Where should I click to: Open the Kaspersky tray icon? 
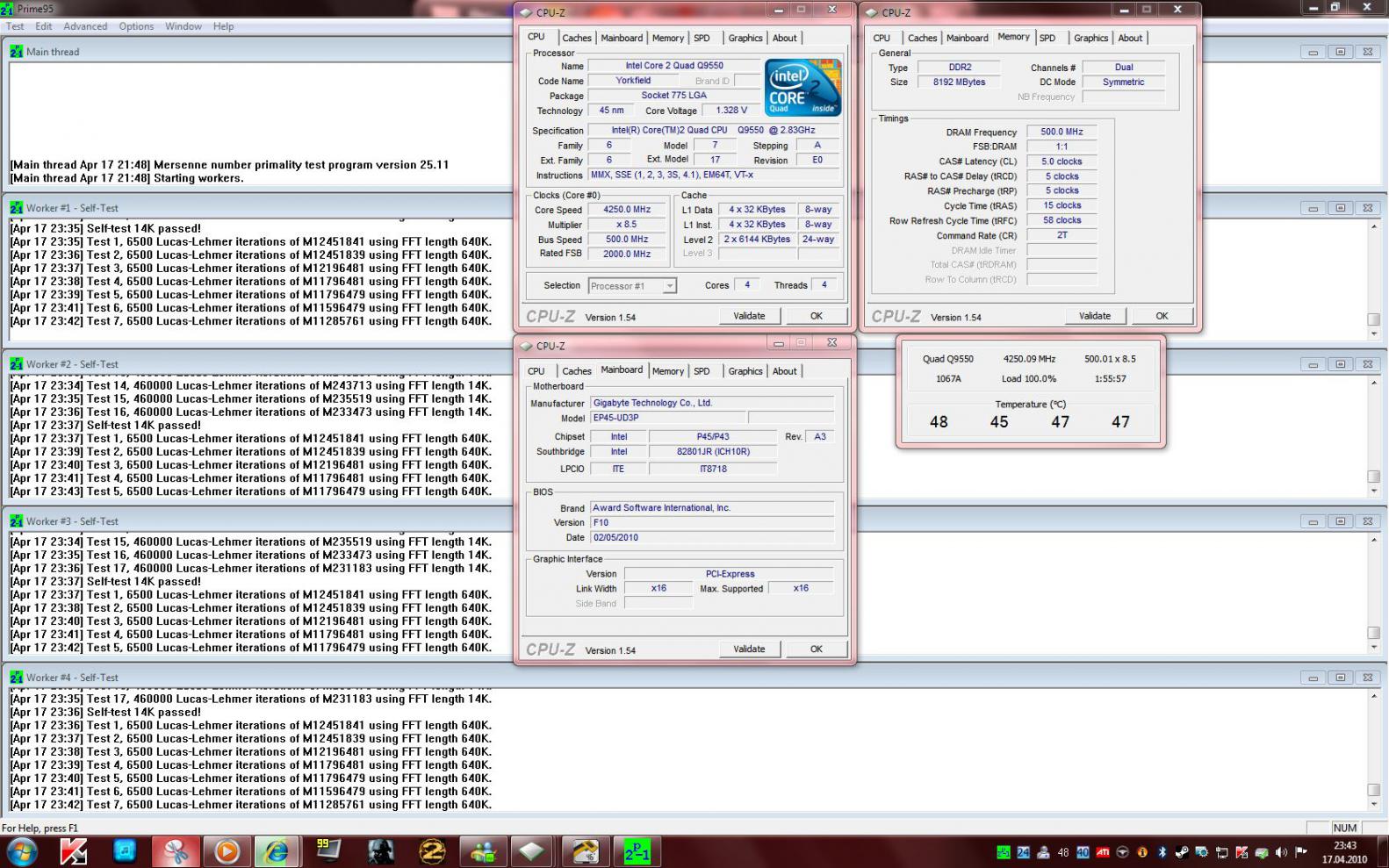tap(1241, 852)
